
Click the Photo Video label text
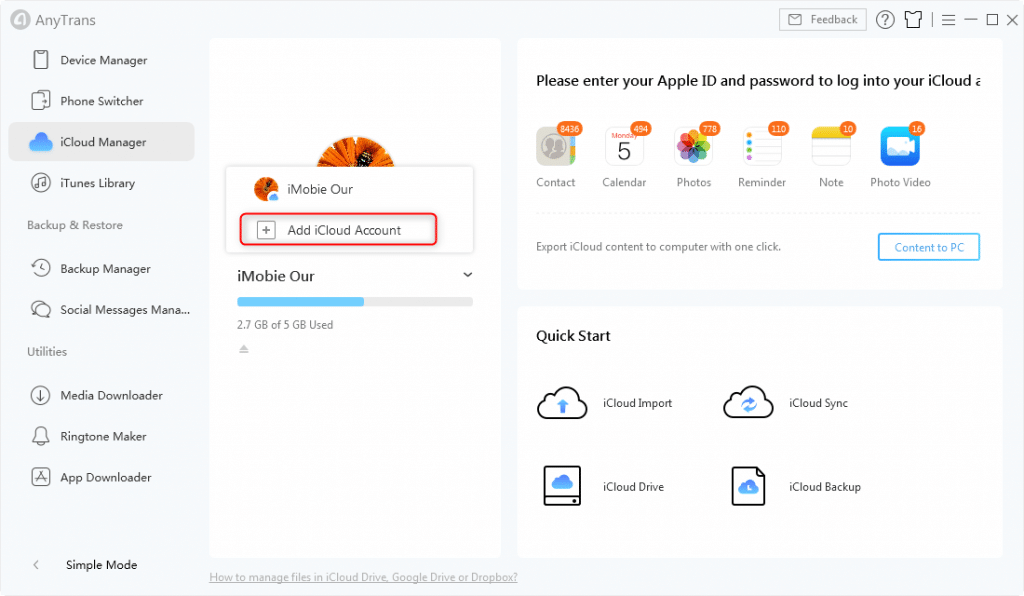click(900, 182)
